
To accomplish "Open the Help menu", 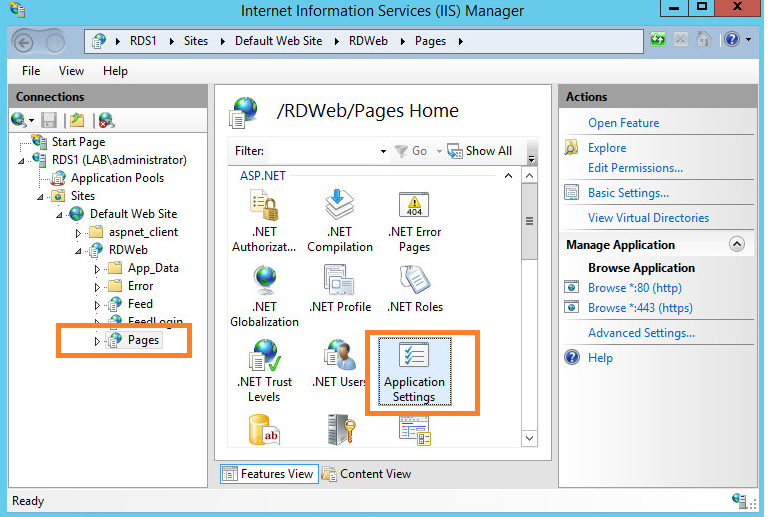I will 115,71.
